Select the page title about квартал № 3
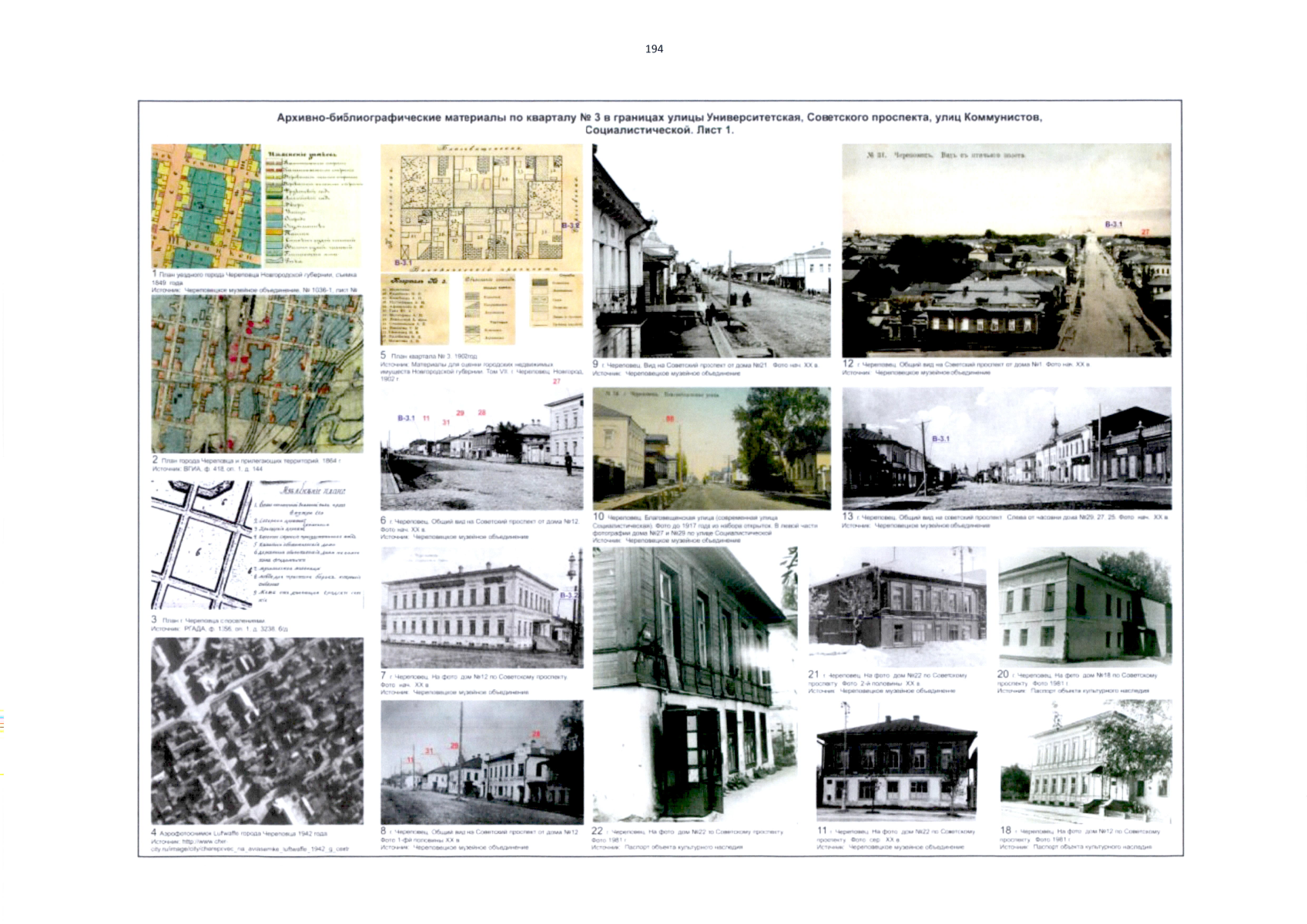1307x924 pixels. [x=659, y=123]
